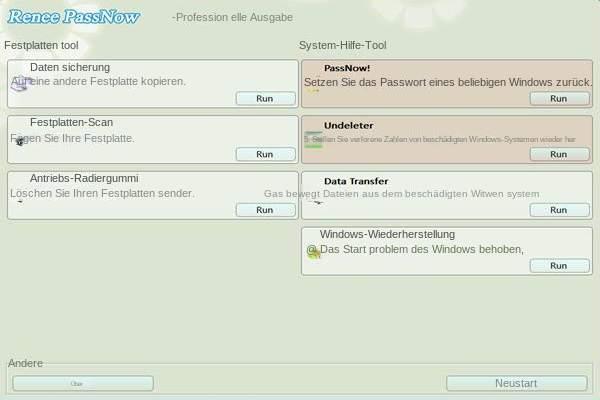Click the Daten sicherung disk icon
600x400 pixels.
(20, 83)
